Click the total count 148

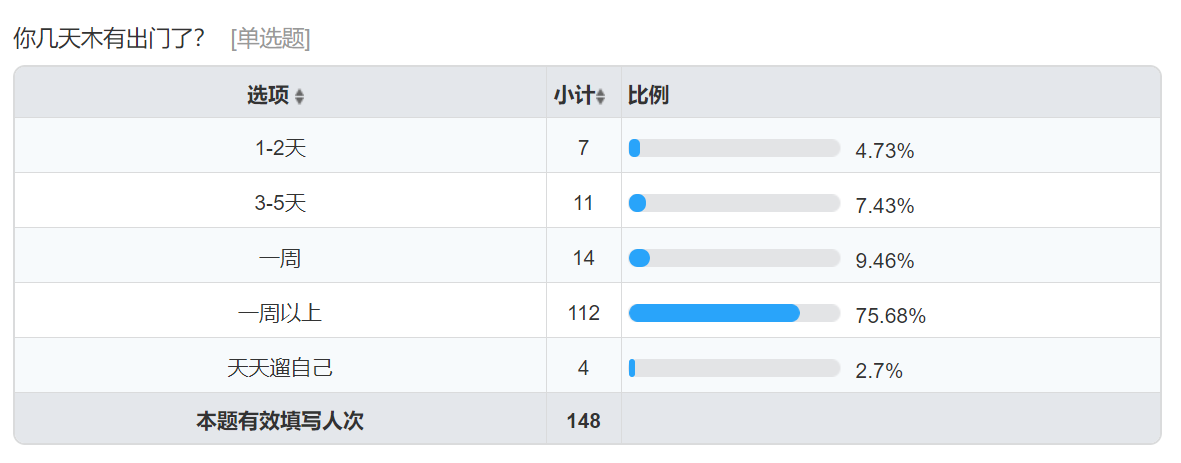(x=584, y=421)
